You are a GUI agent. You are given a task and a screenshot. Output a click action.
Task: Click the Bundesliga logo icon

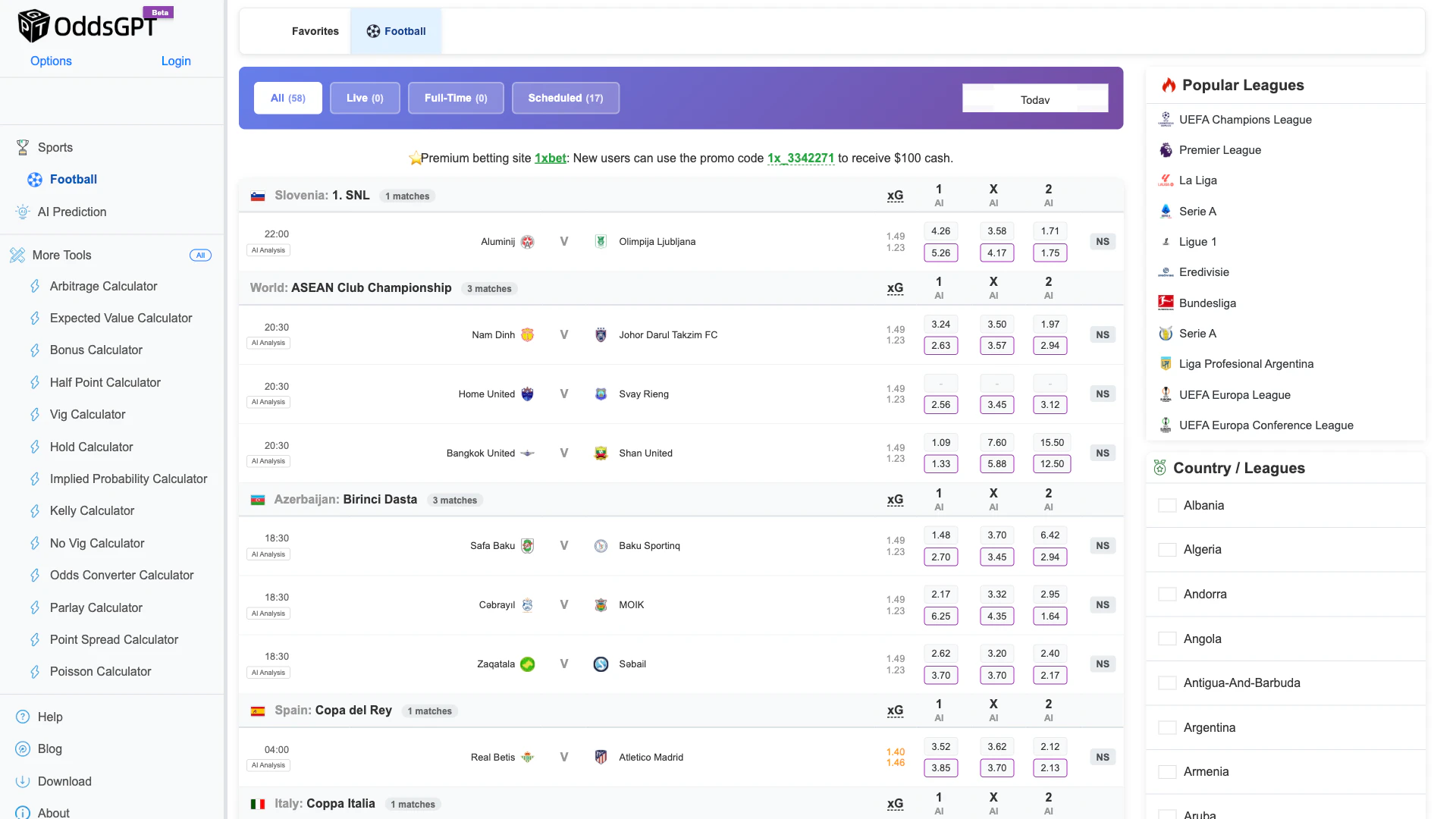click(1166, 303)
